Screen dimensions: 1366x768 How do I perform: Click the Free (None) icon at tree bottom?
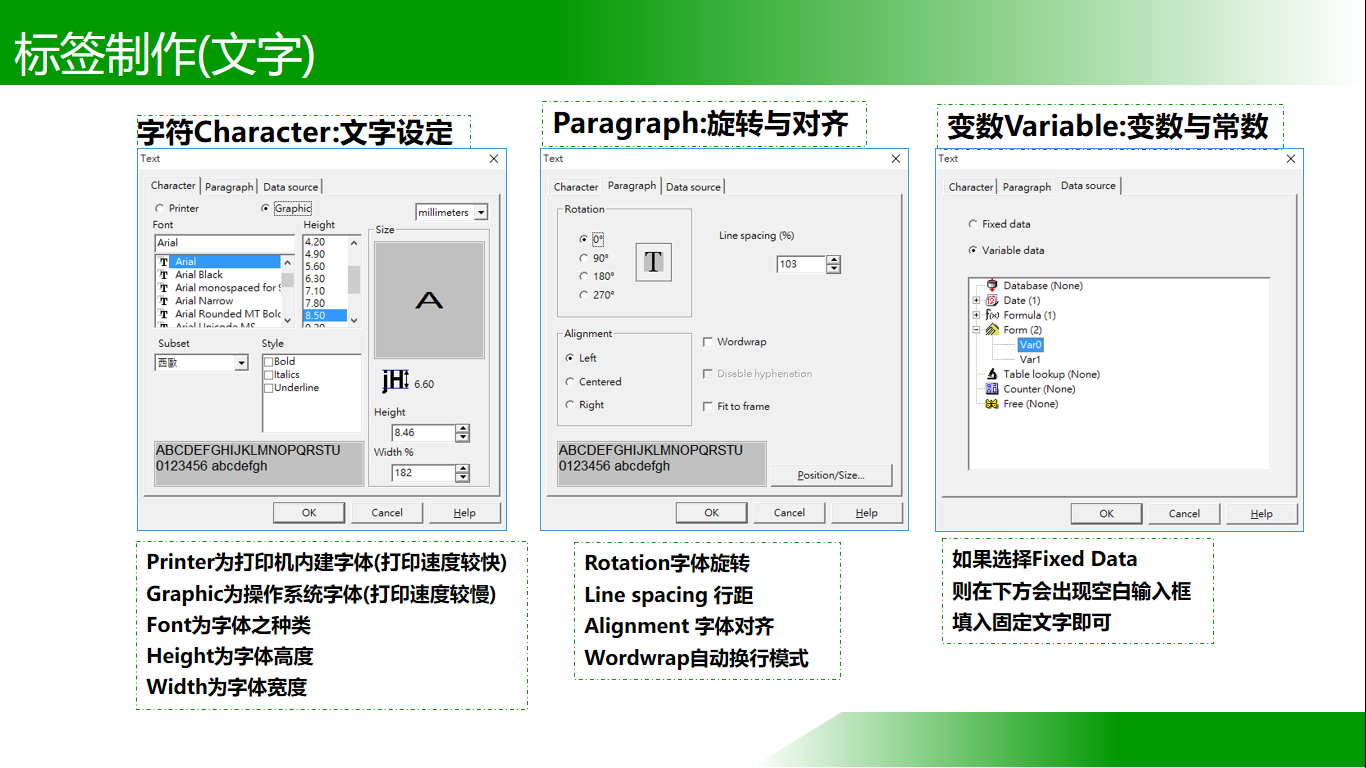click(x=992, y=403)
